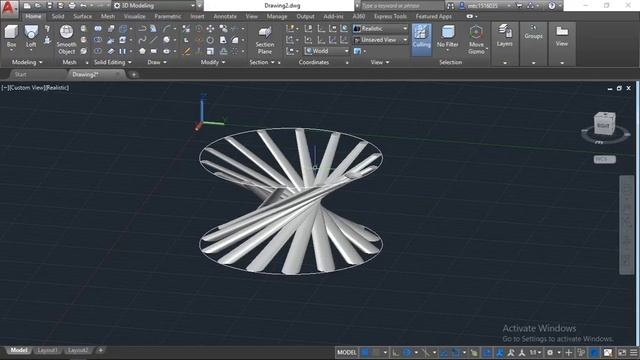Open the AutoCAD application menu logo
640x360 pixels.
click(x=9, y=9)
